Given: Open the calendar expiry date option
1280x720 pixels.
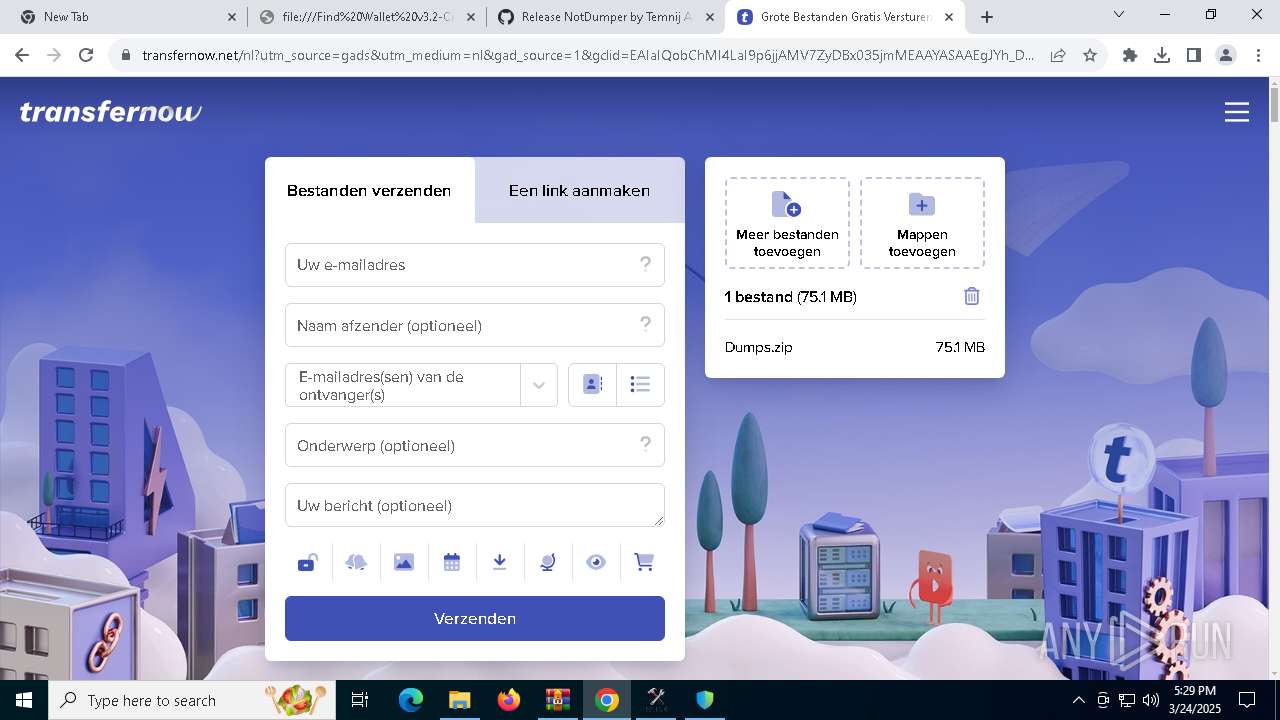Looking at the screenshot, I should click(452, 563).
